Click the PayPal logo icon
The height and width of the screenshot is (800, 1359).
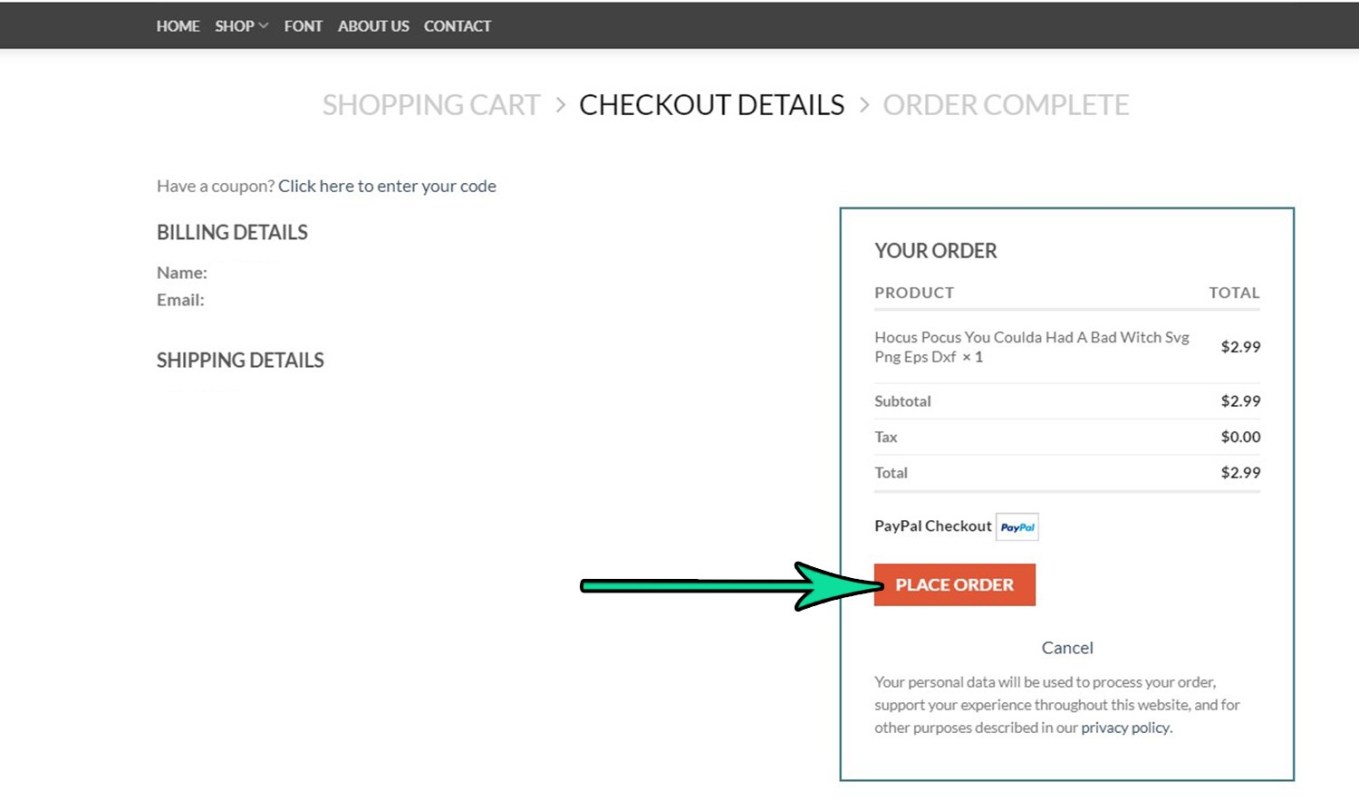click(1017, 527)
